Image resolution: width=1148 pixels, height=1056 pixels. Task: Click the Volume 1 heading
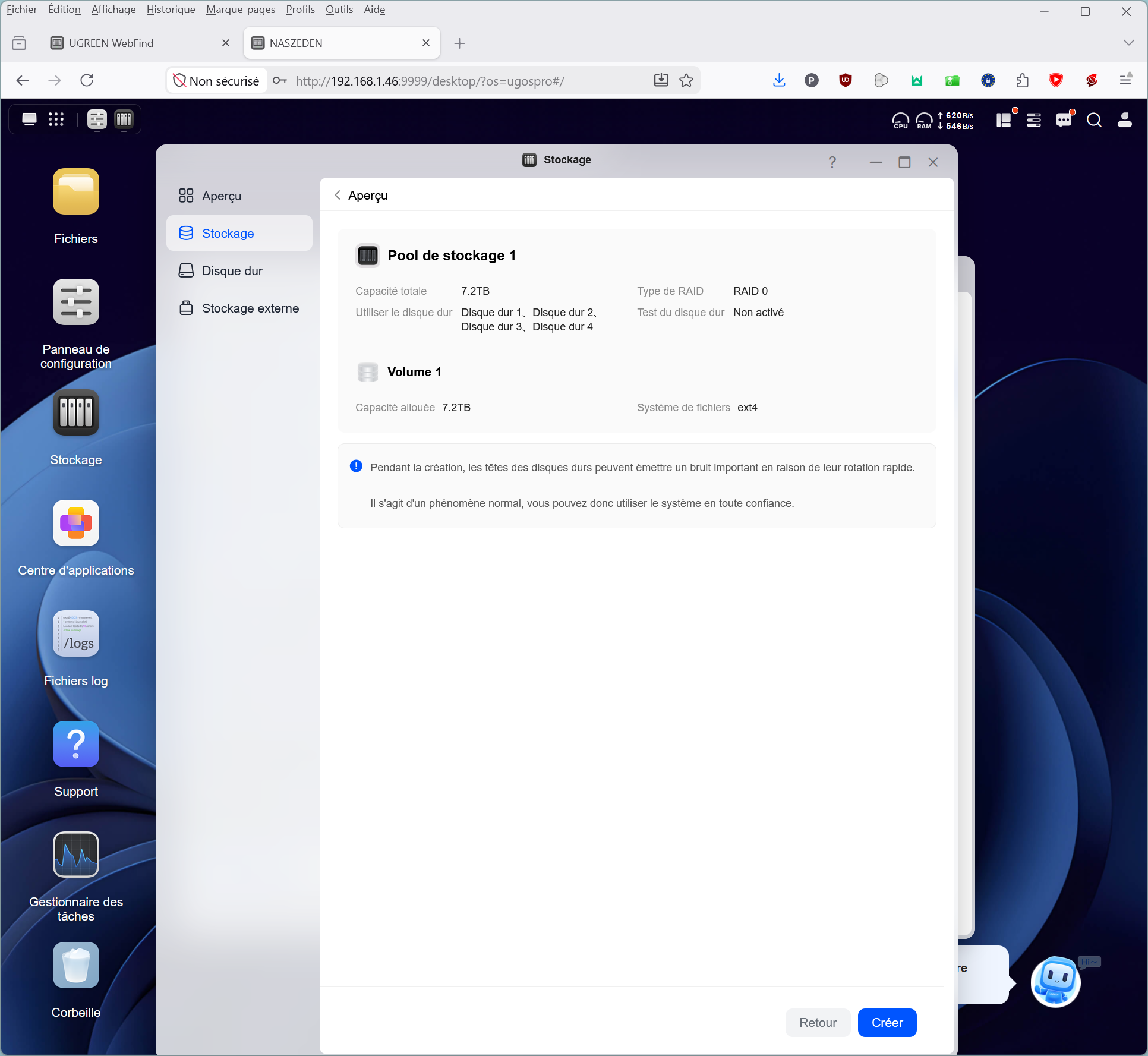(414, 372)
